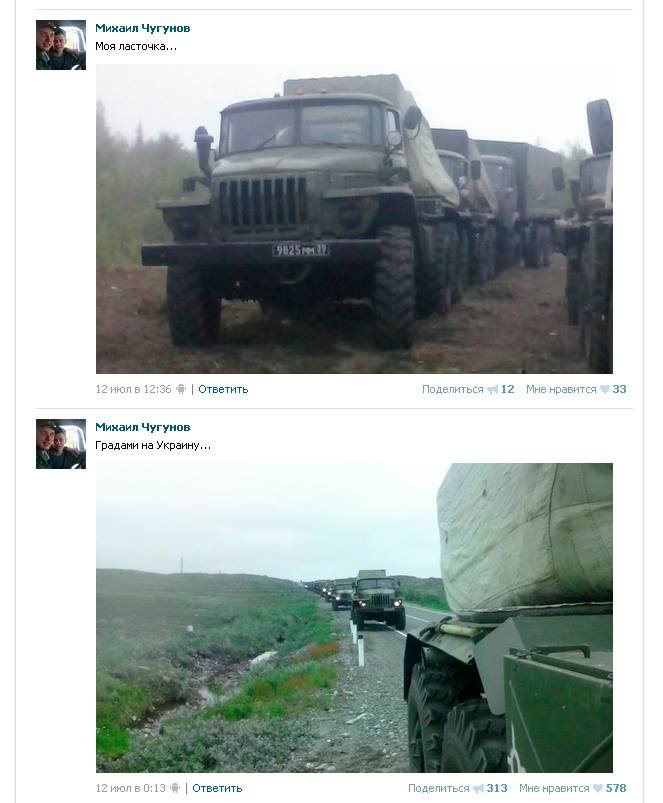Image resolution: width=663 pixels, height=803 pixels.
Task: Open the 12 июл в 0:13 timestamp
Action: pyautogui.click(x=131, y=788)
